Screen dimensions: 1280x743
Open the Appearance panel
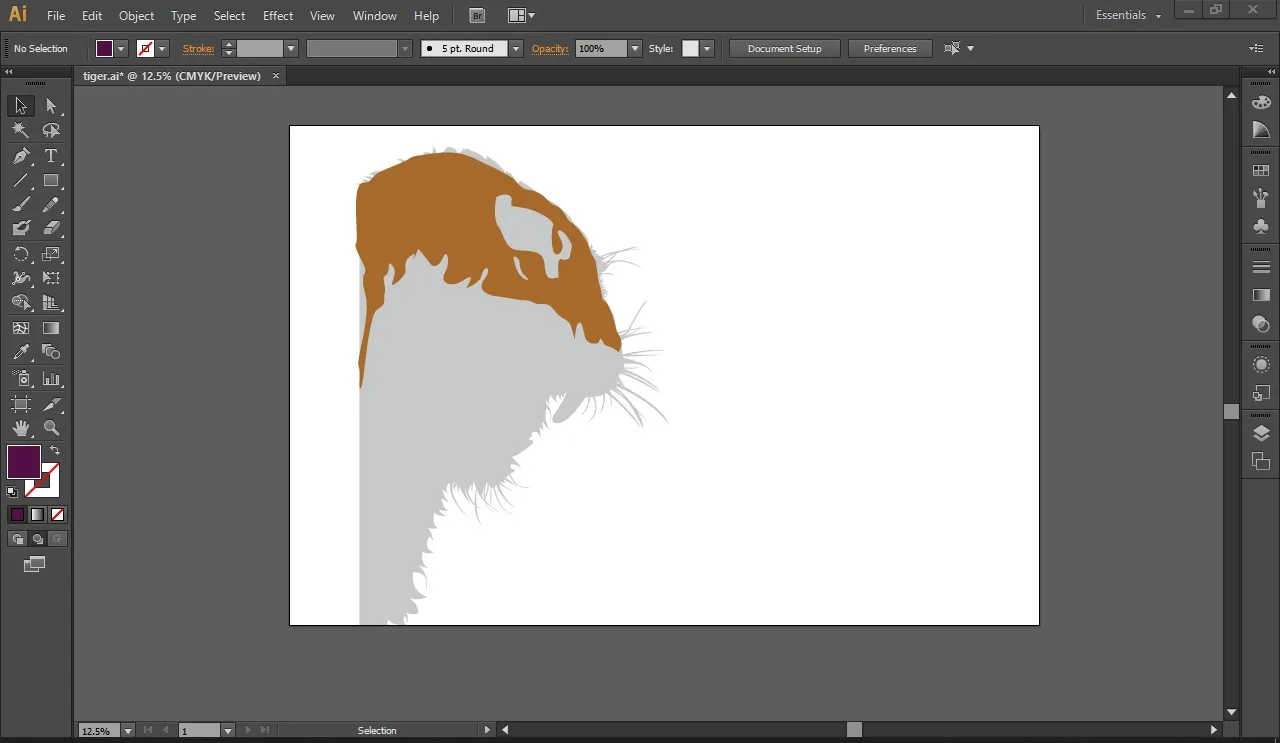(x=1261, y=365)
